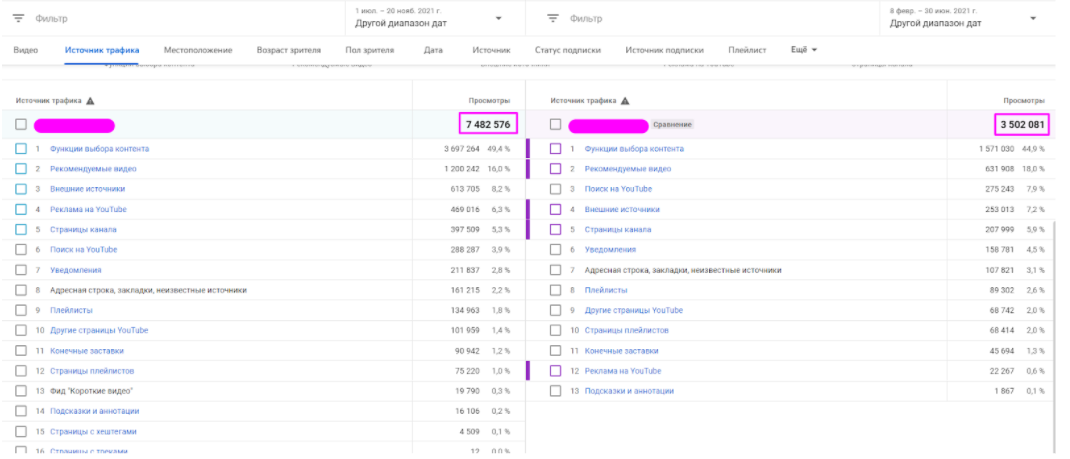Open Плейлисты link with 134 963 views
Screen dimensions: 1070x459
tap(72, 310)
